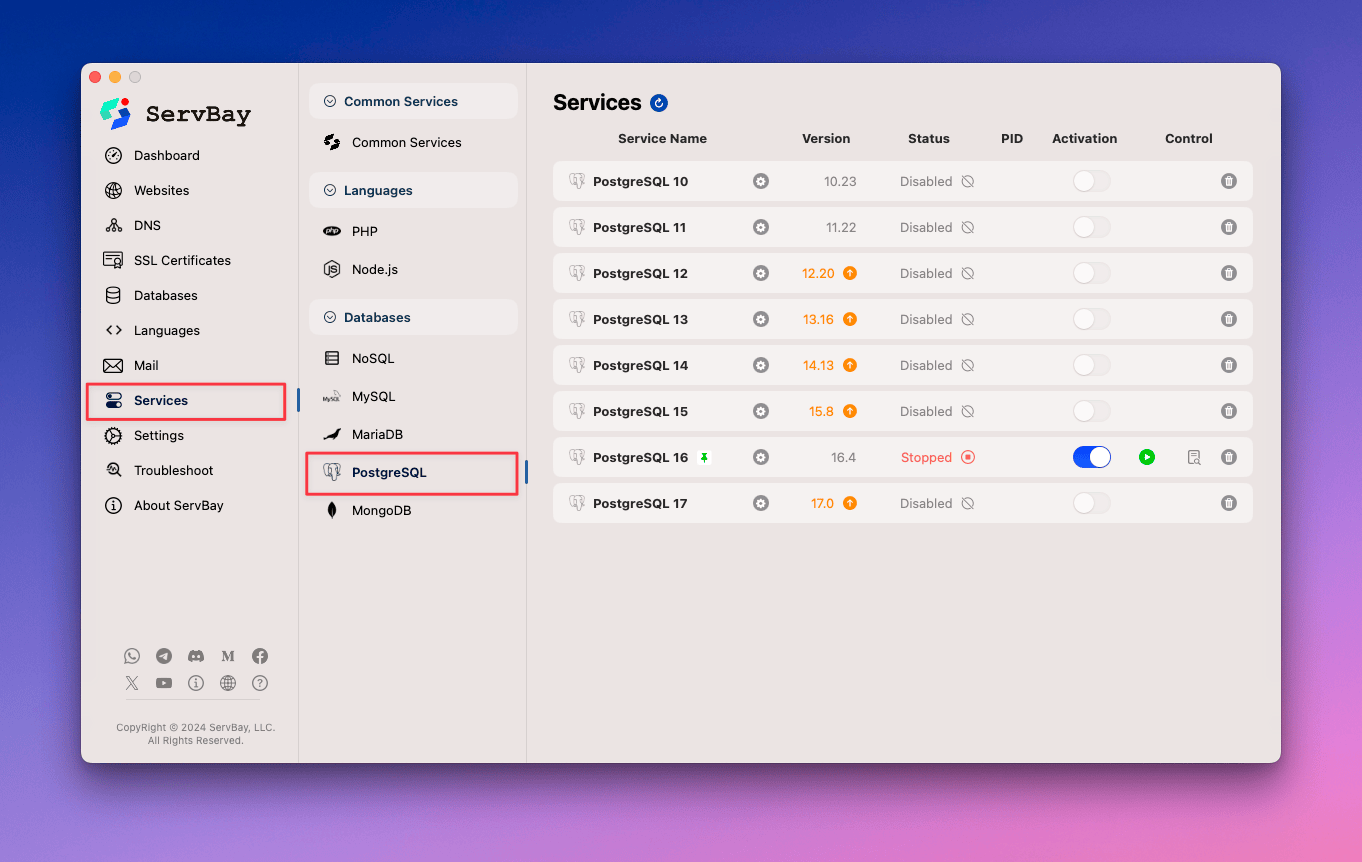The image size is (1362, 862).
Task: Open settings gear for PostgreSQL 16
Action: tap(761, 457)
